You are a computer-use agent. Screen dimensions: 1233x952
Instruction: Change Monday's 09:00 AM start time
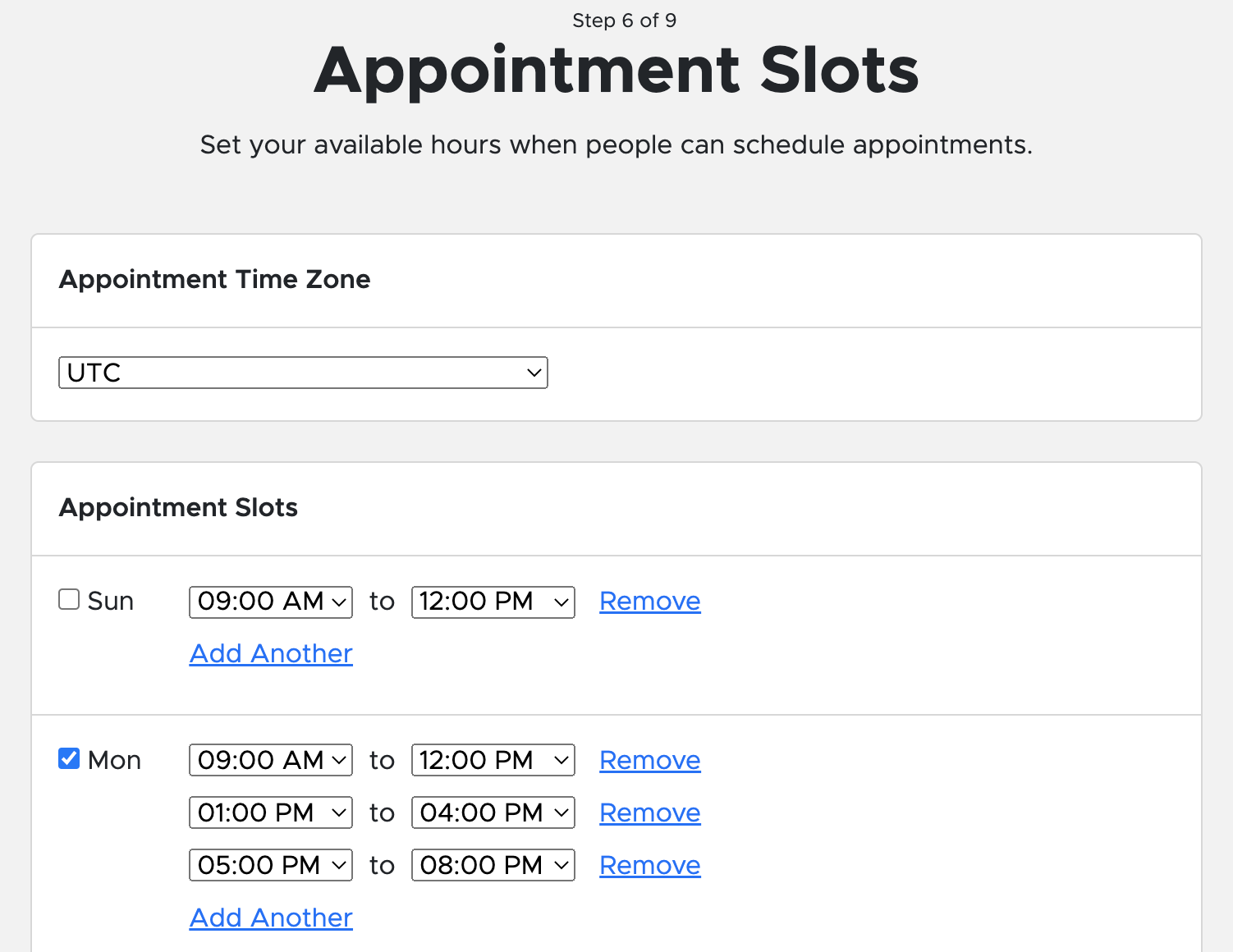pyautogui.click(x=271, y=760)
